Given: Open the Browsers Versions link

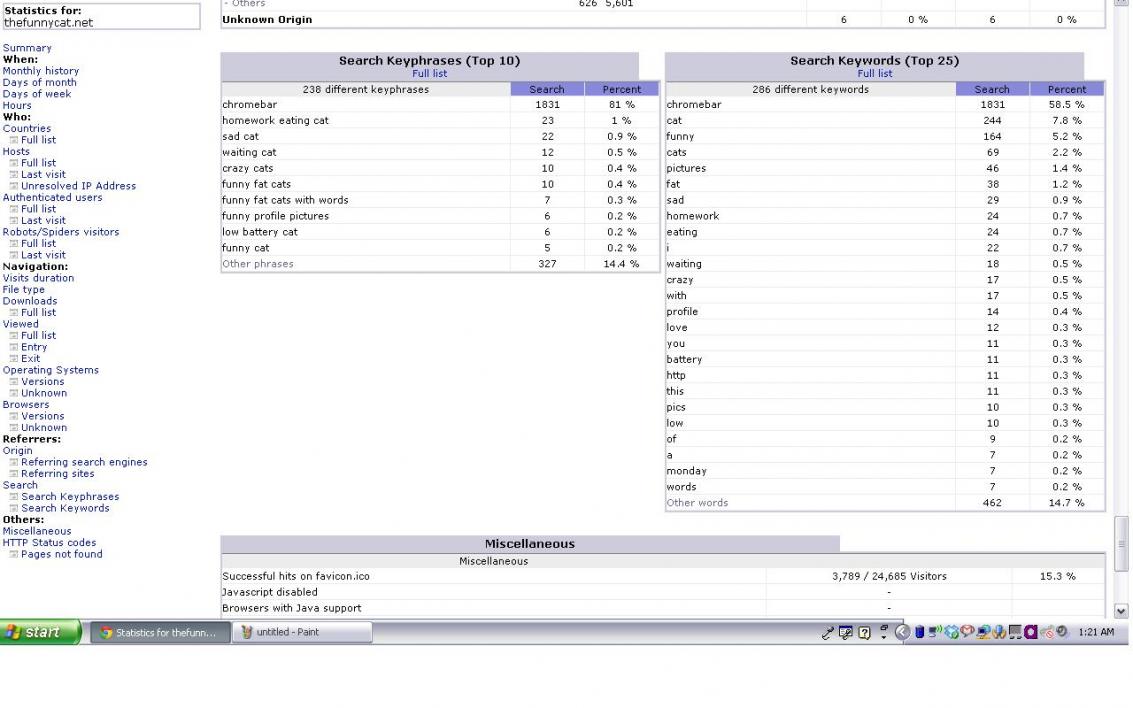Looking at the screenshot, I should point(43,416).
